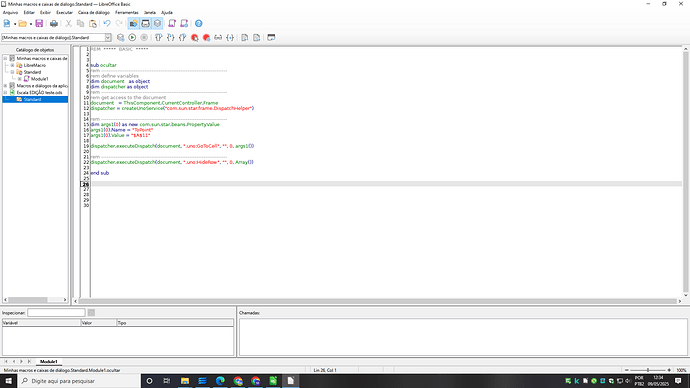Click the third blue curly-braces step icon
Viewport: 690px width, 388px height.
coord(182,38)
